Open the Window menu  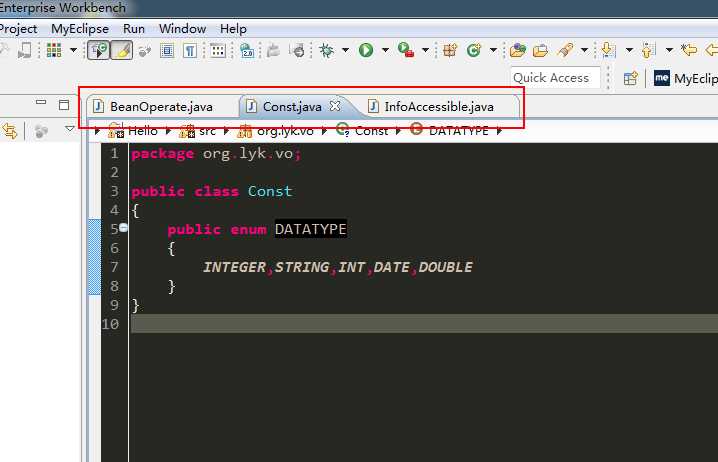tap(182, 29)
